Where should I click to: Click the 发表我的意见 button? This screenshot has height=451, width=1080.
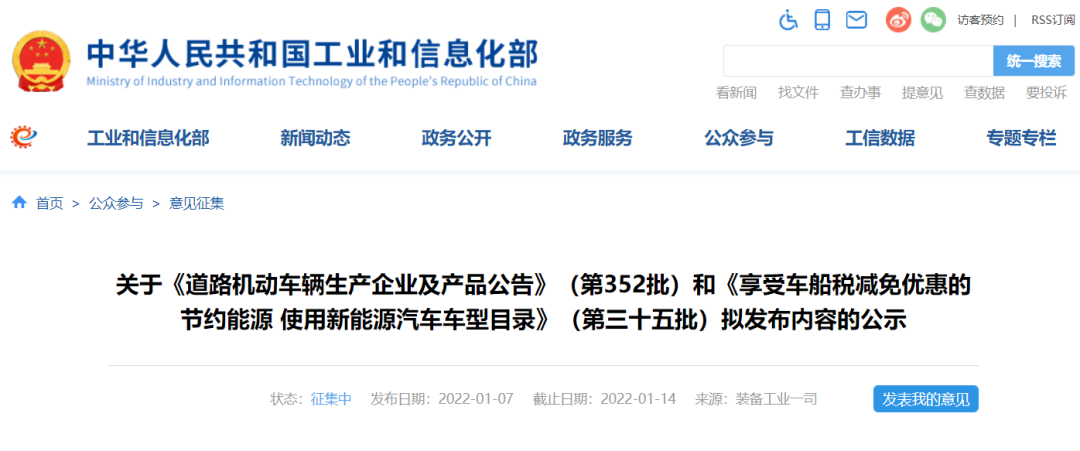[x=926, y=399]
